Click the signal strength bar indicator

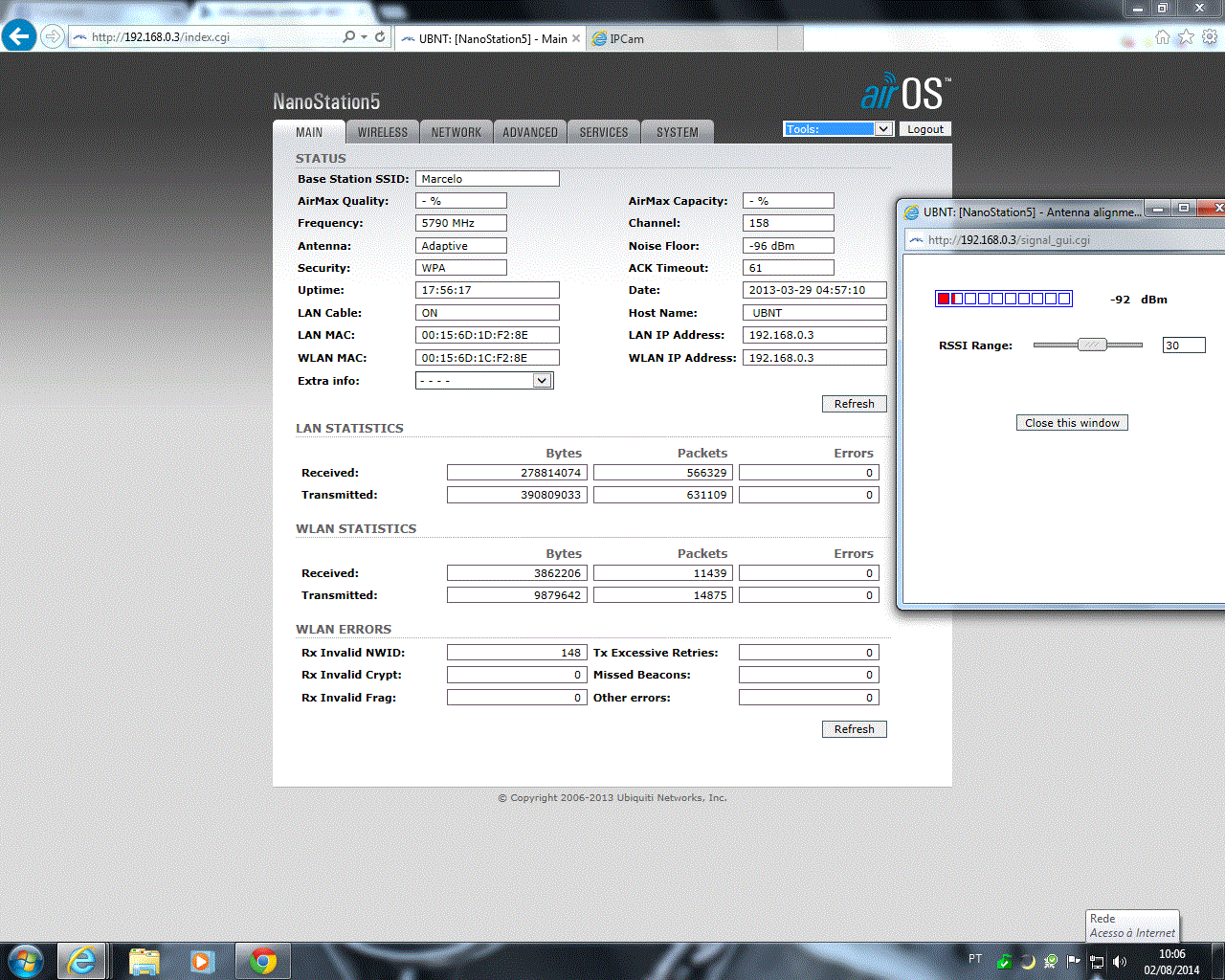pos(1004,300)
